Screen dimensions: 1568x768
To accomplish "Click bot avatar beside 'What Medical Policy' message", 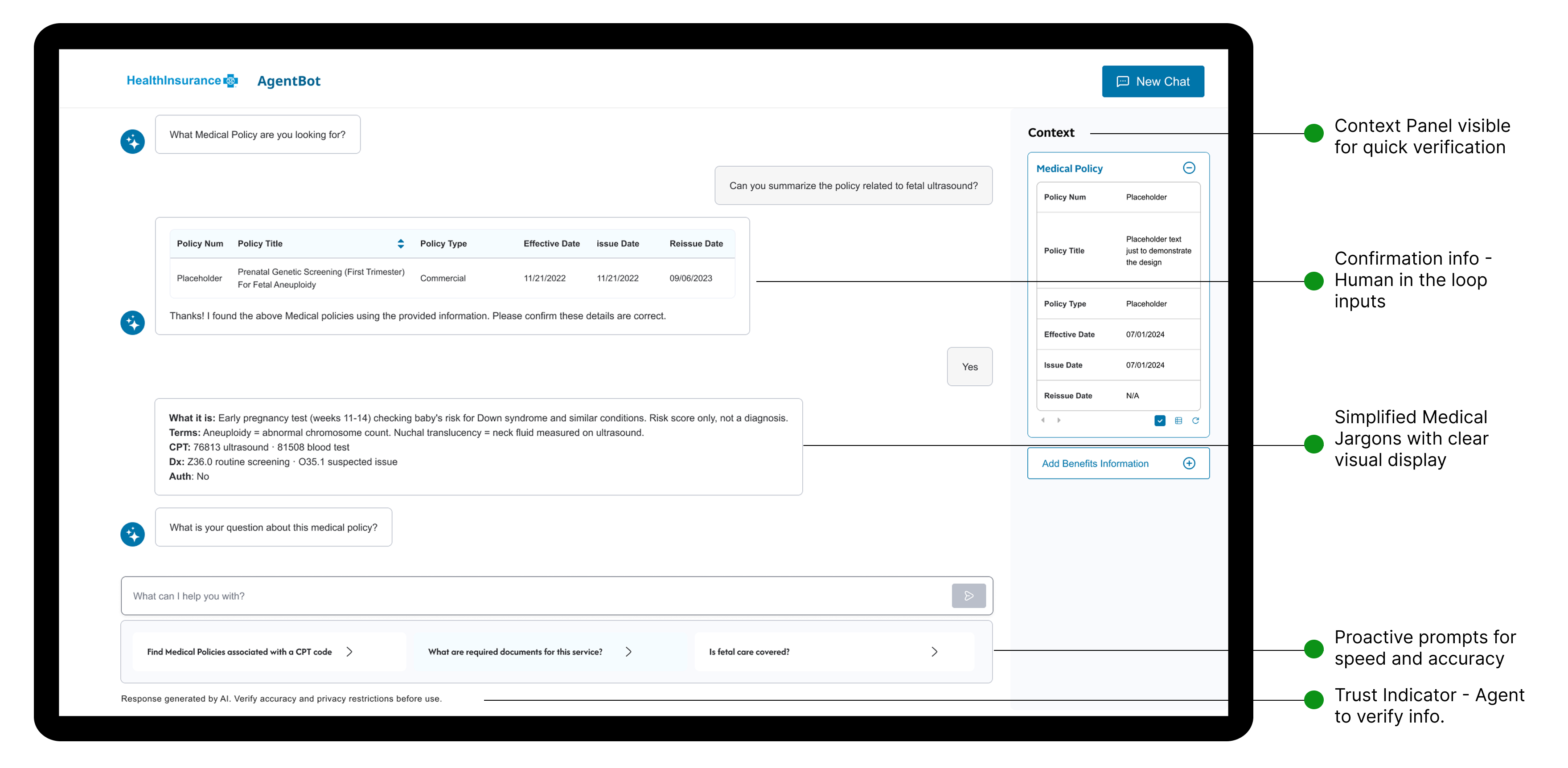I will click(x=132, y=141).
